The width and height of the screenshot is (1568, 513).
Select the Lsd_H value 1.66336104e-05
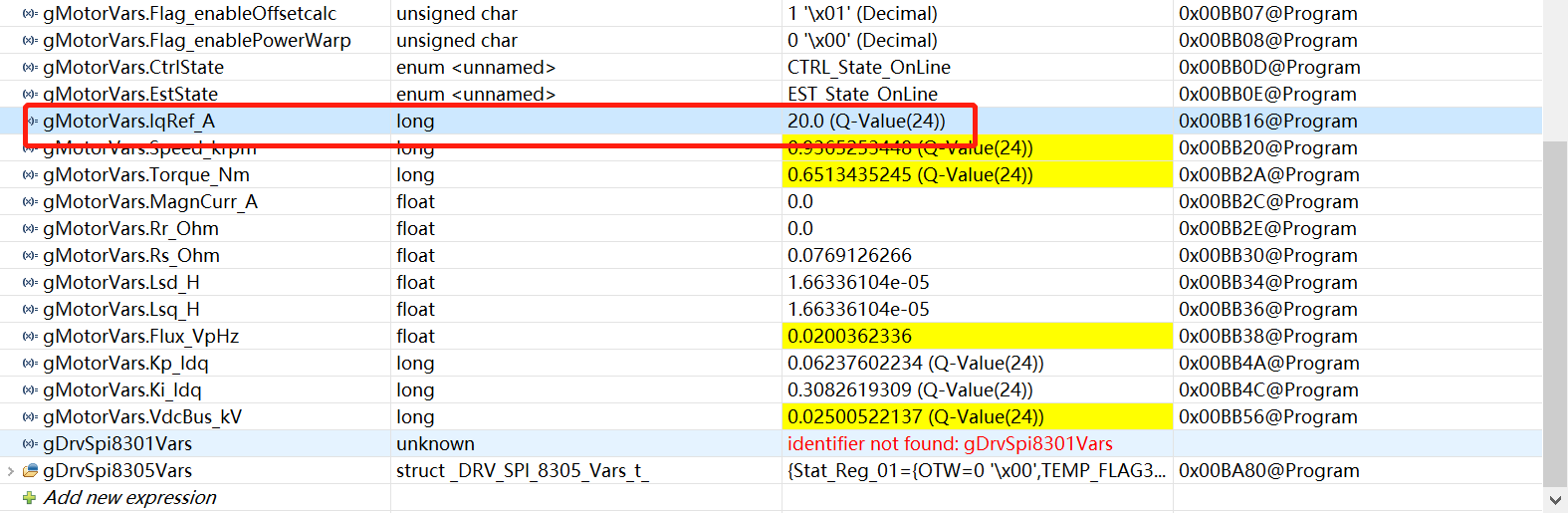point(858,283)
